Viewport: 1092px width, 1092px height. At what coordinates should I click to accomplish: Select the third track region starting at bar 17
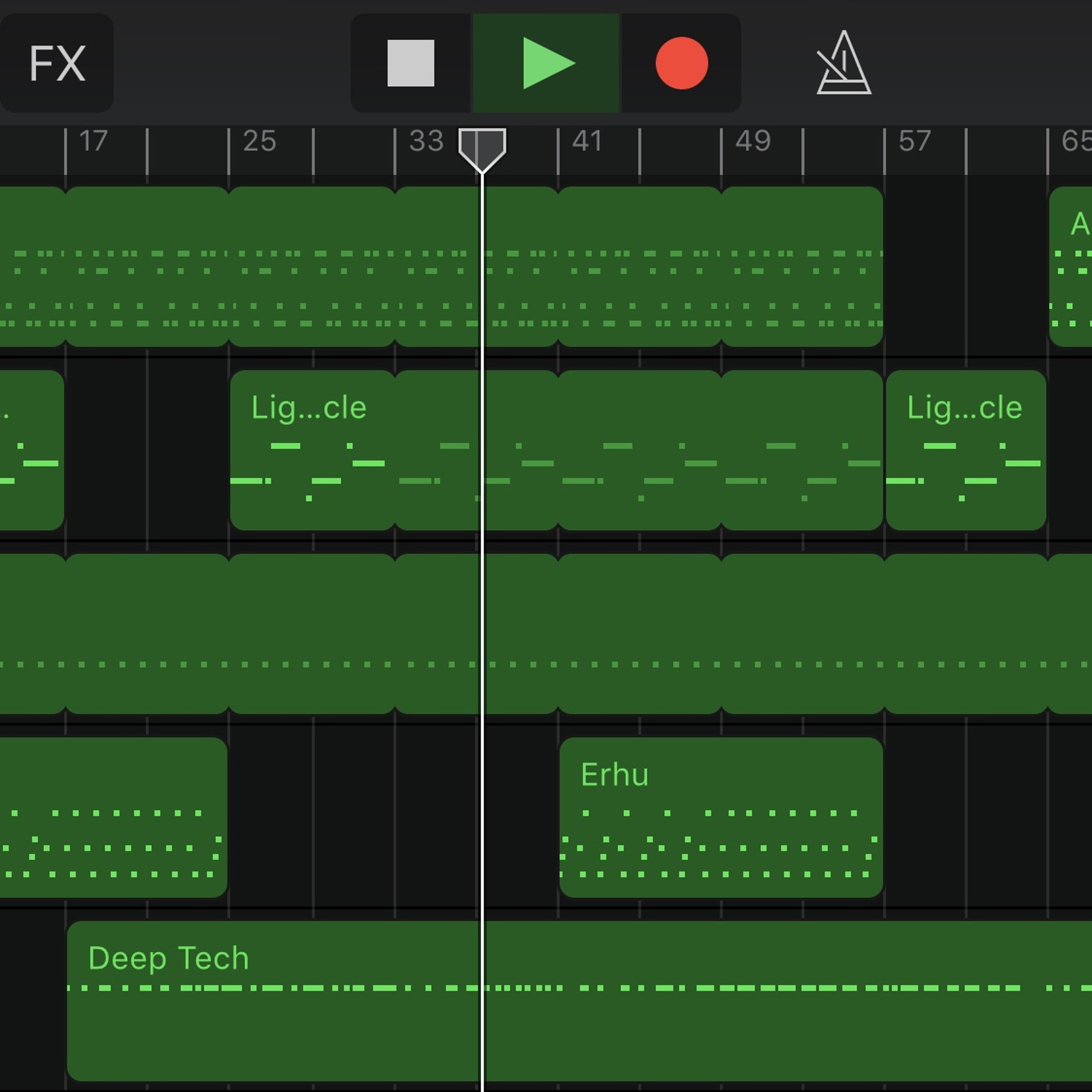tap(147, 634)
